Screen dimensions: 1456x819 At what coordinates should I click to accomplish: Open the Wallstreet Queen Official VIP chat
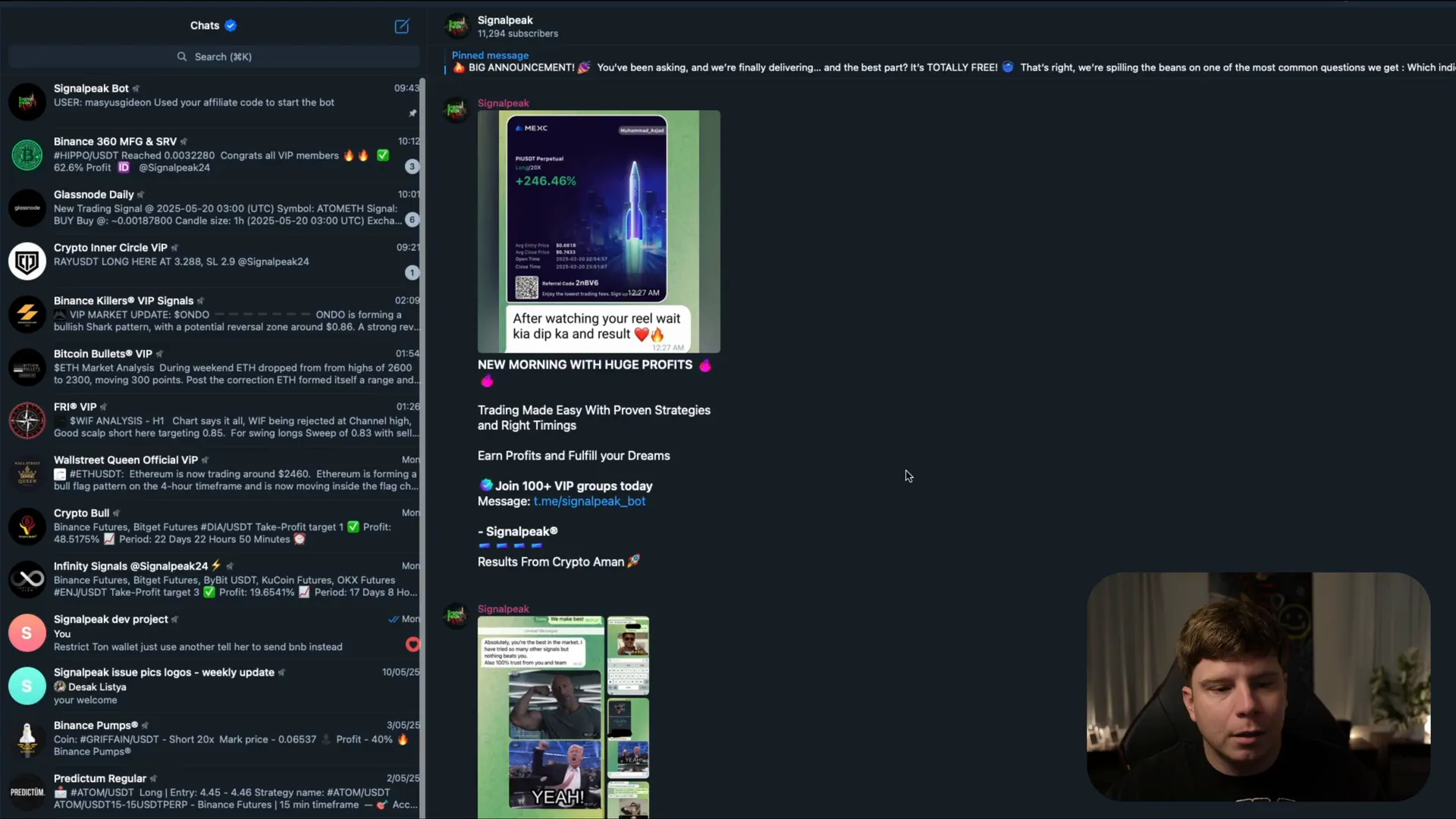click(214, 473)
